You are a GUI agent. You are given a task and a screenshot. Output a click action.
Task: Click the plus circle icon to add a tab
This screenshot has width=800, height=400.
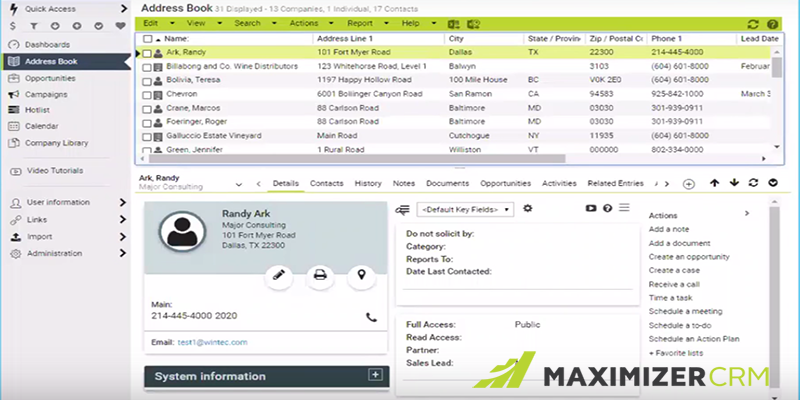pyautogui.click(x=688, y=184)
